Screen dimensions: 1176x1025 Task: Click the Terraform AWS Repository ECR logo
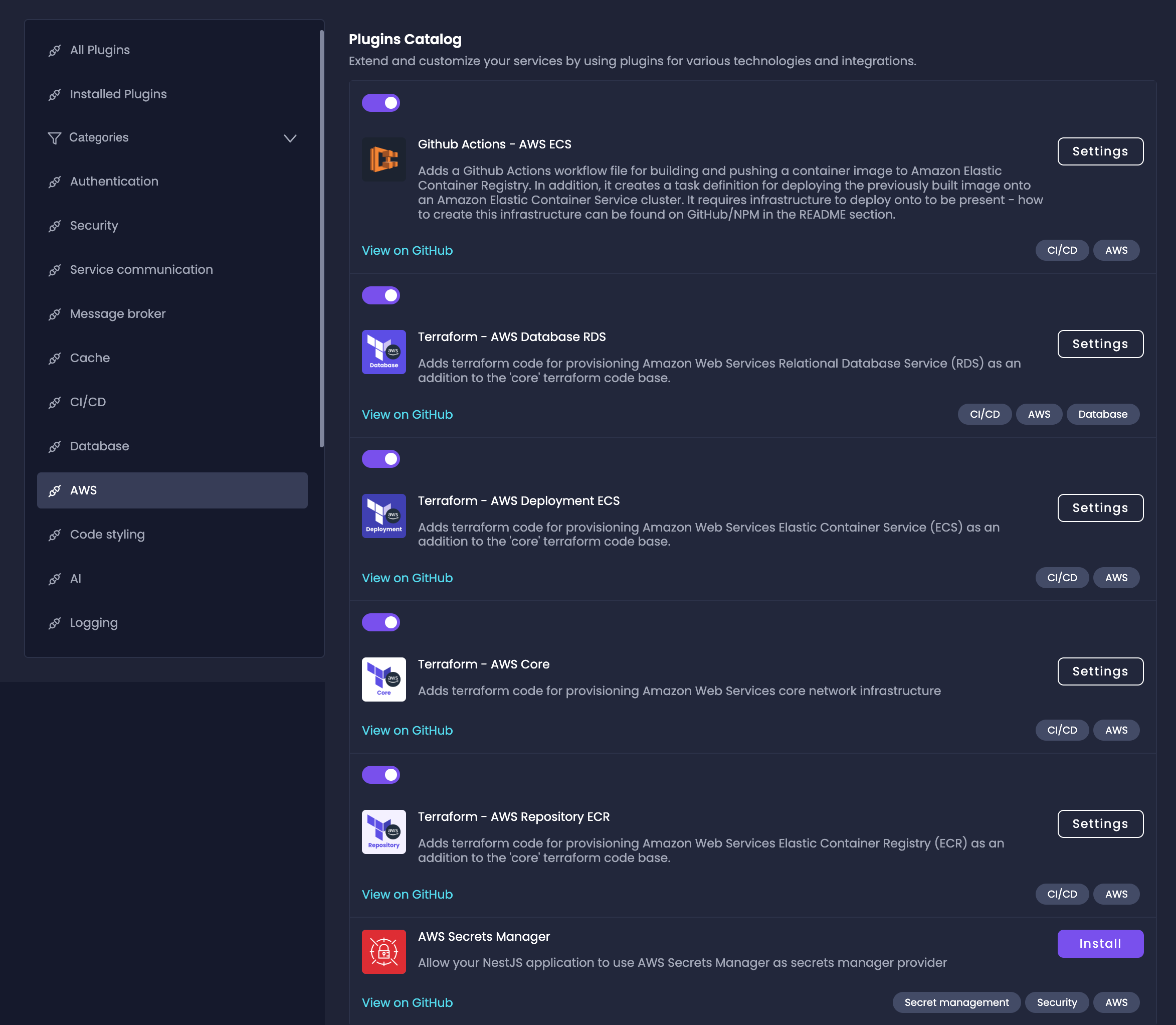click(383, 831)
